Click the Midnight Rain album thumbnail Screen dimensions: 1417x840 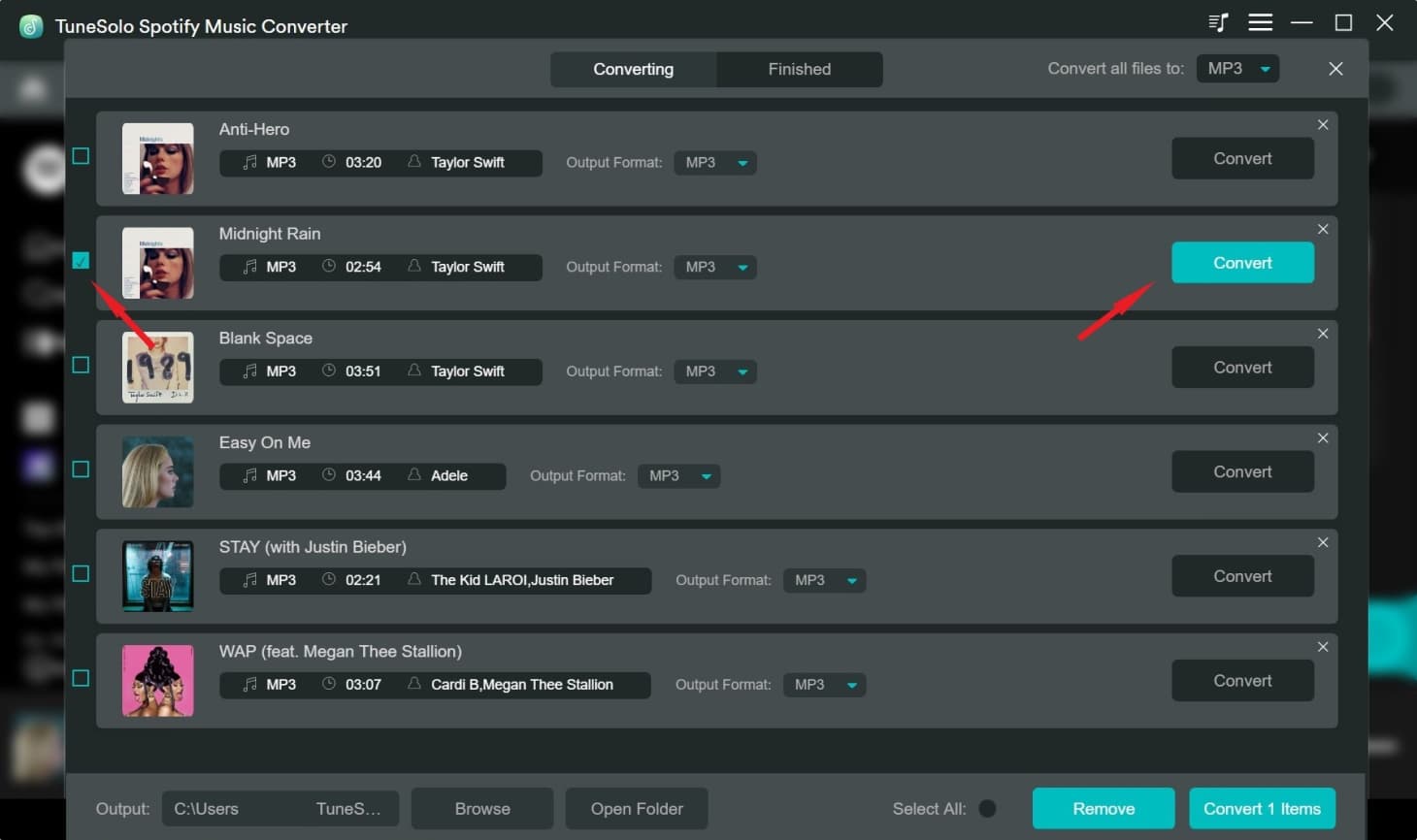(x=157, y=263)
